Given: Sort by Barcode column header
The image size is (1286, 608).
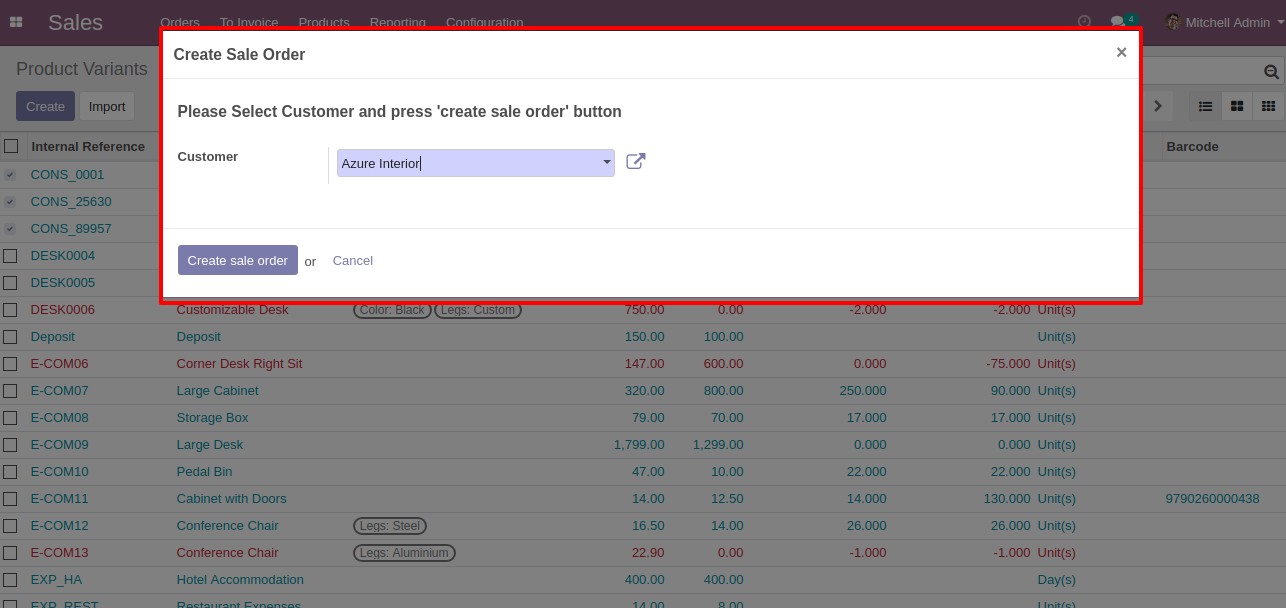Looking at the screenshot, I should (x=1192, y=146).
